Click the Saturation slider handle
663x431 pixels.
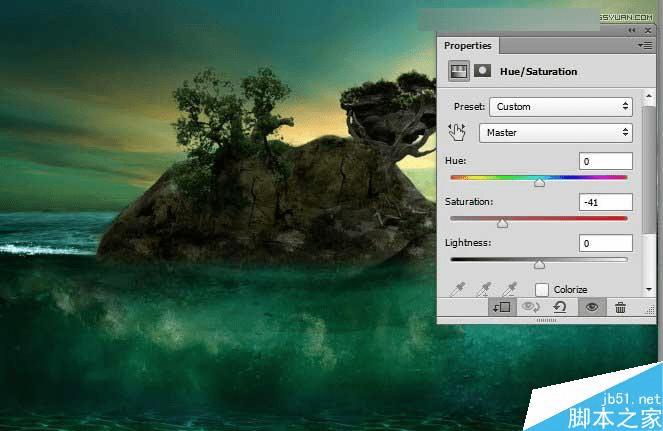click(502, 223)
